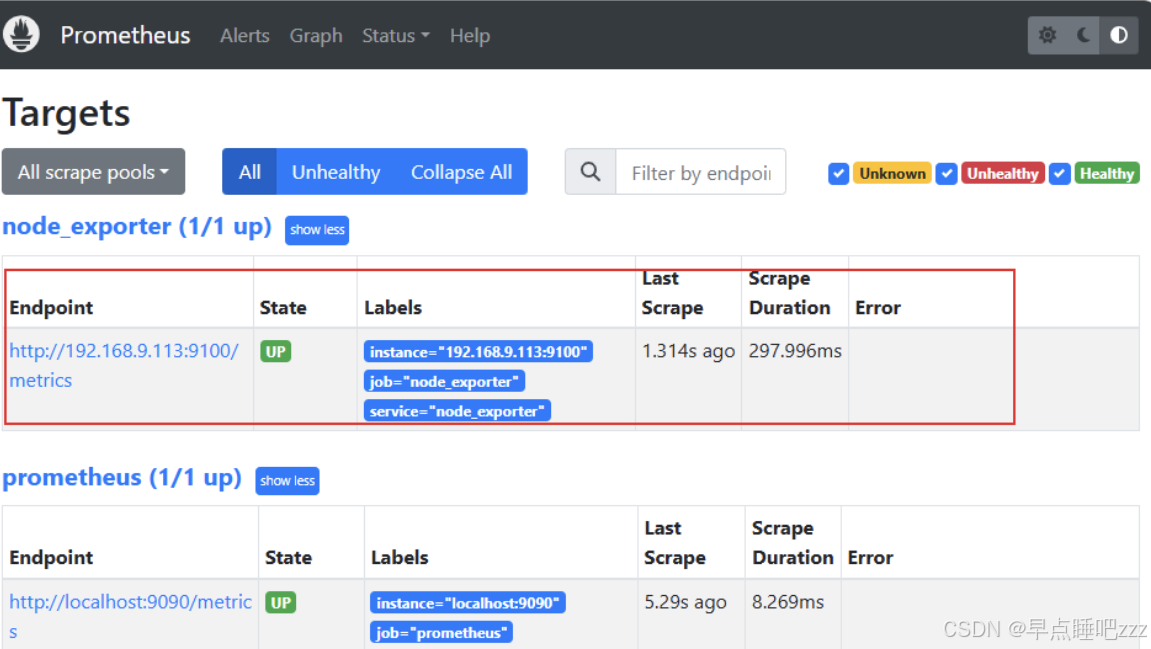The height and width of the screenshot is (649, 1151).
Task: Click the Prometheus brand title
Action: click(125, 35)
